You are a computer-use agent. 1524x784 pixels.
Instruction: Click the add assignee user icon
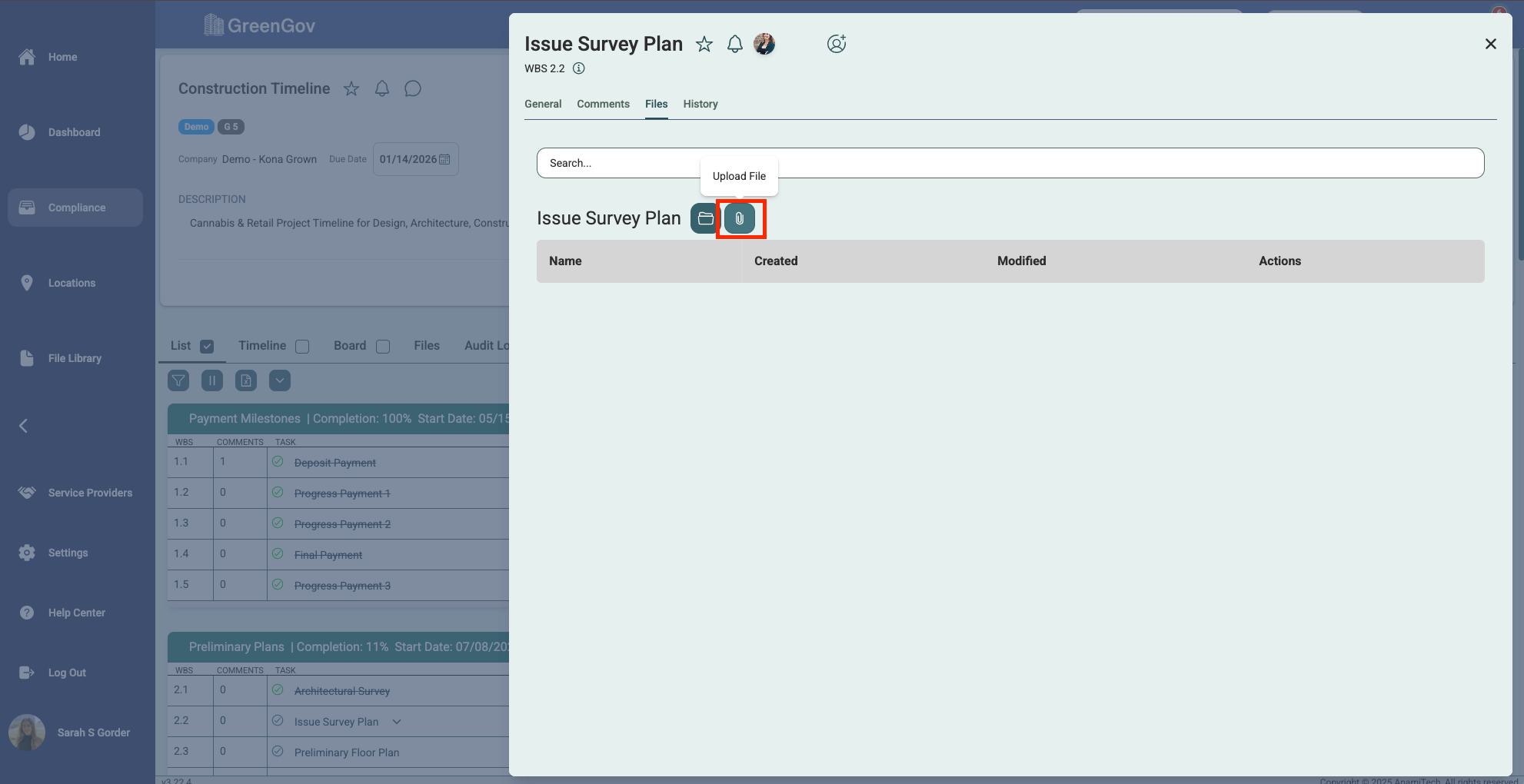point(837,44)
